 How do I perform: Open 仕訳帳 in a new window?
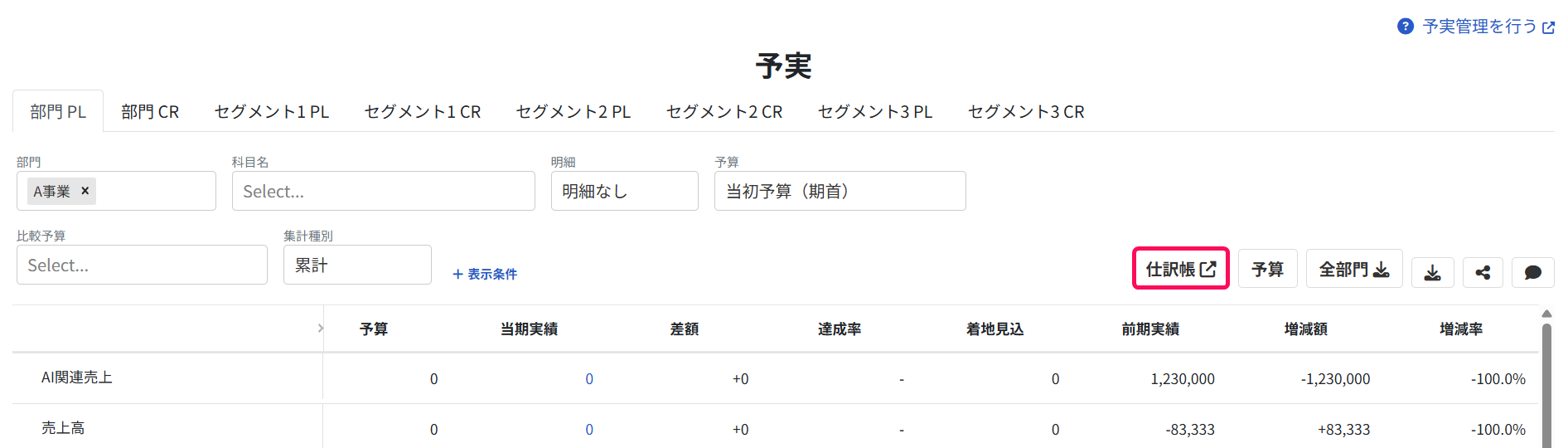[x=1180, y=269]
